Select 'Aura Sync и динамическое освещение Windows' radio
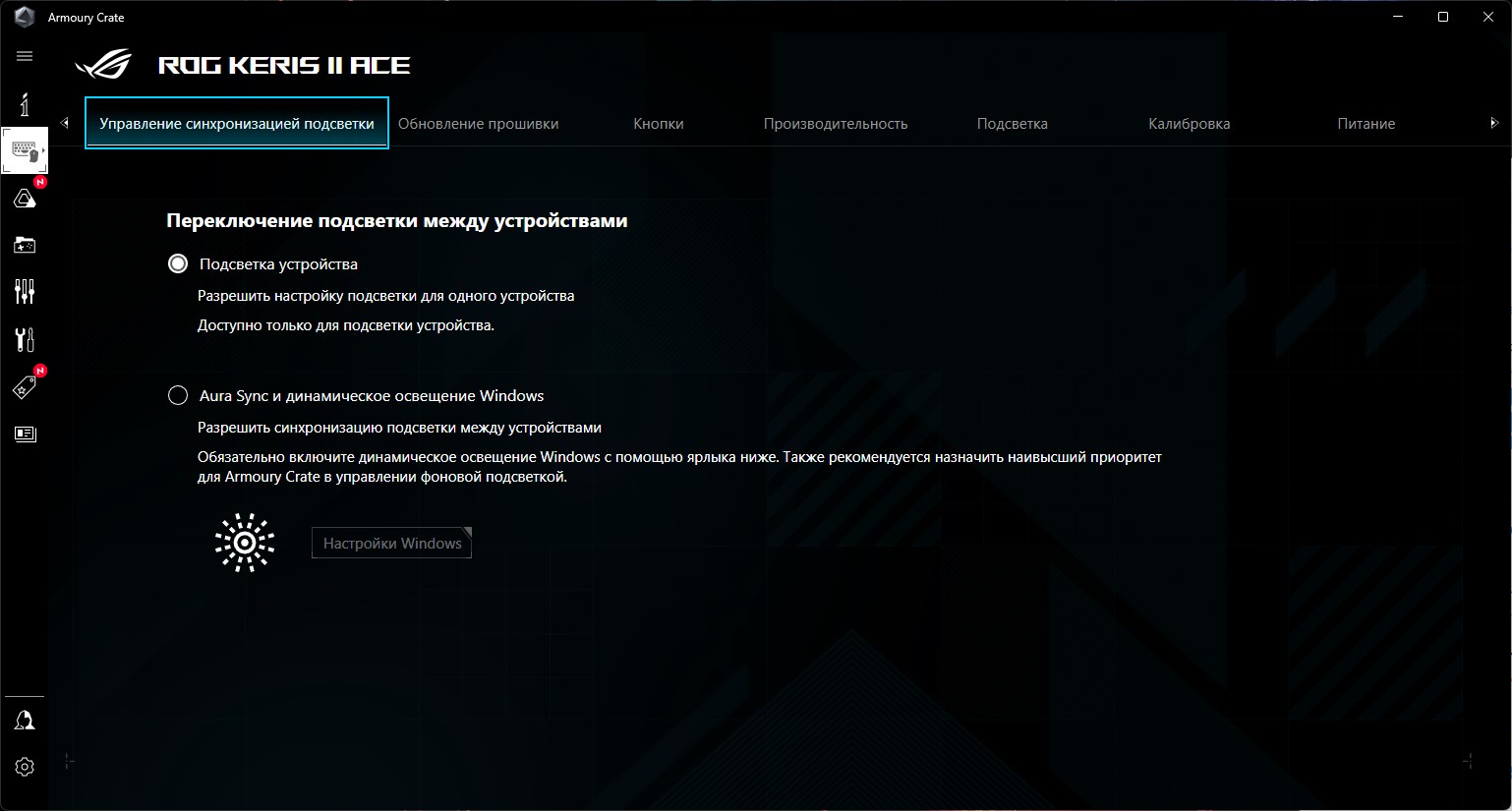 [x=178, y=395]
